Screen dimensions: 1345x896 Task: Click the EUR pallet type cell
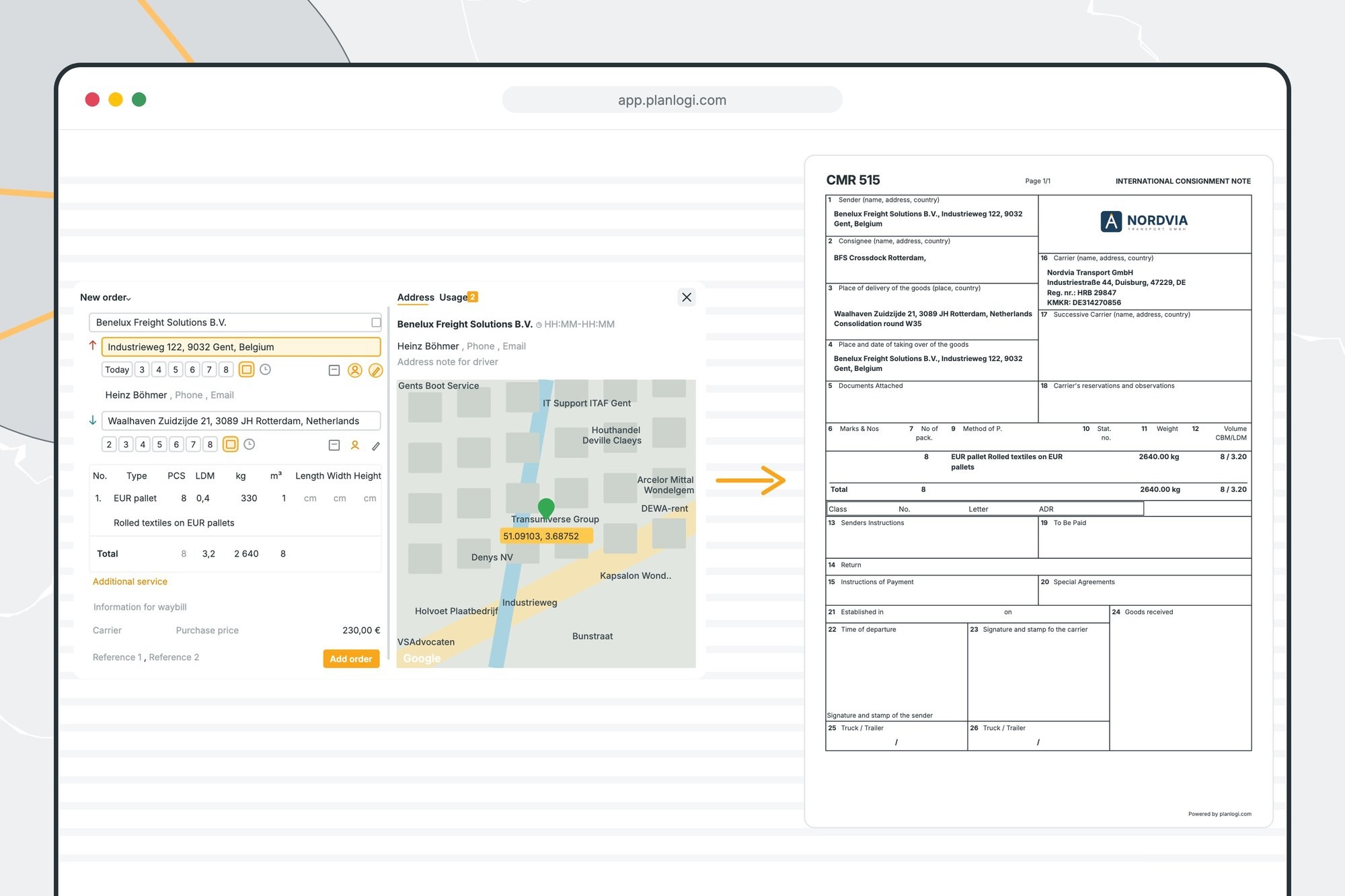click(x=135, y=498)
